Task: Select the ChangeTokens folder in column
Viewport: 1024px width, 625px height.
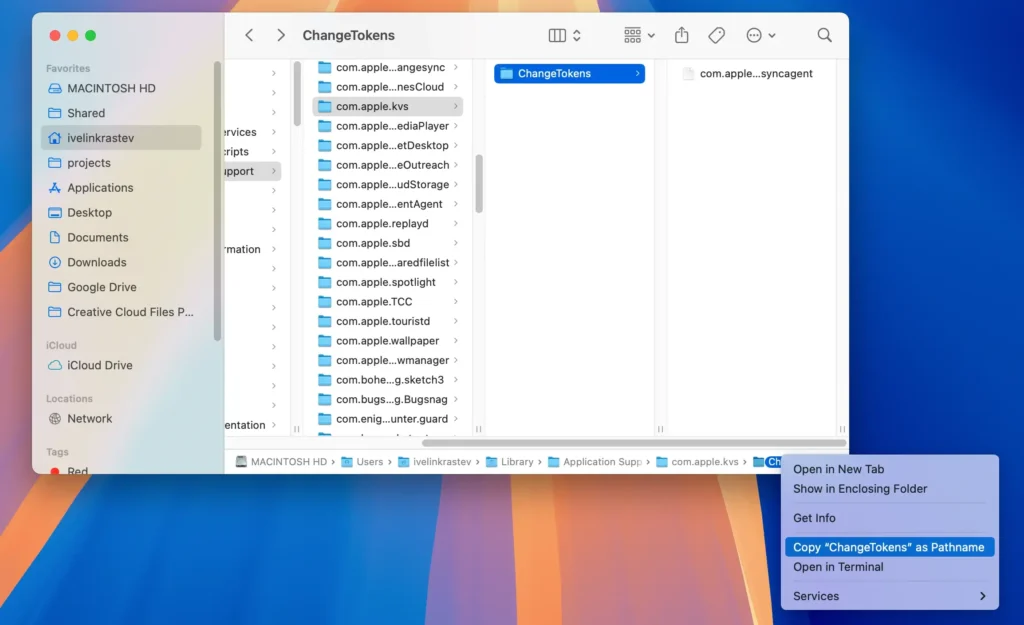Action: click(569, 73)
